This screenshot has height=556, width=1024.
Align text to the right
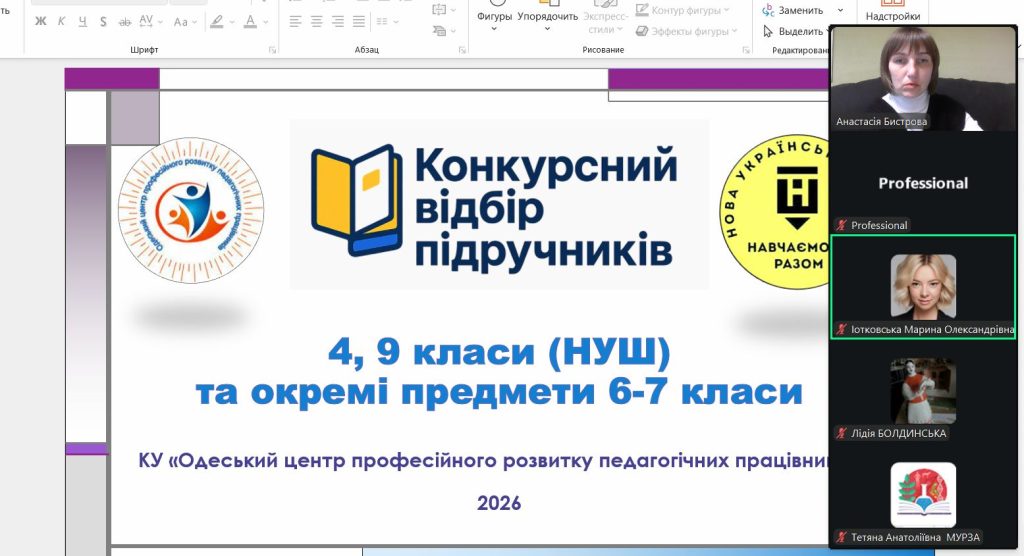point(338,21)
